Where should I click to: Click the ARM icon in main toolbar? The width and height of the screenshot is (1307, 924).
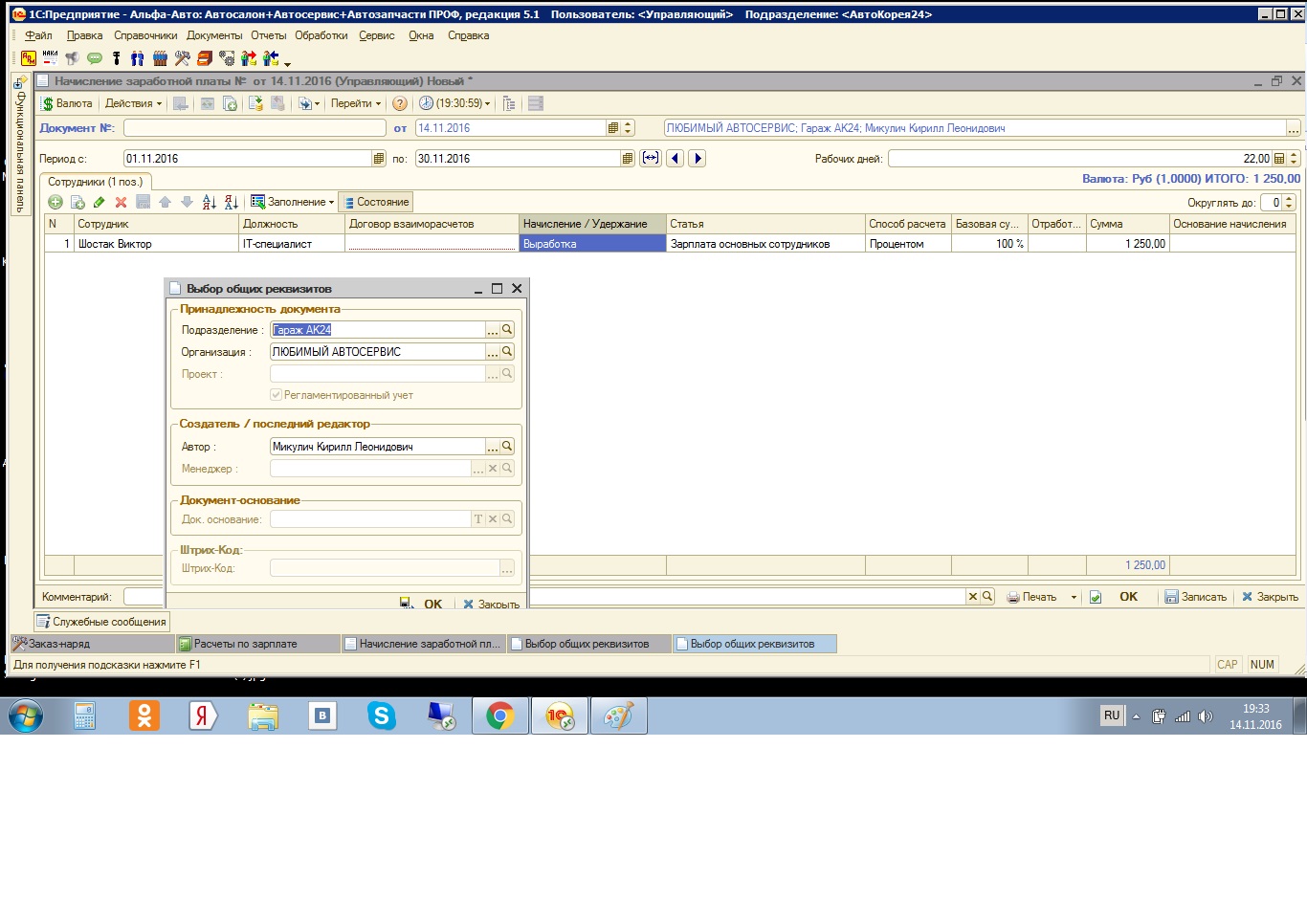[29, 58]
